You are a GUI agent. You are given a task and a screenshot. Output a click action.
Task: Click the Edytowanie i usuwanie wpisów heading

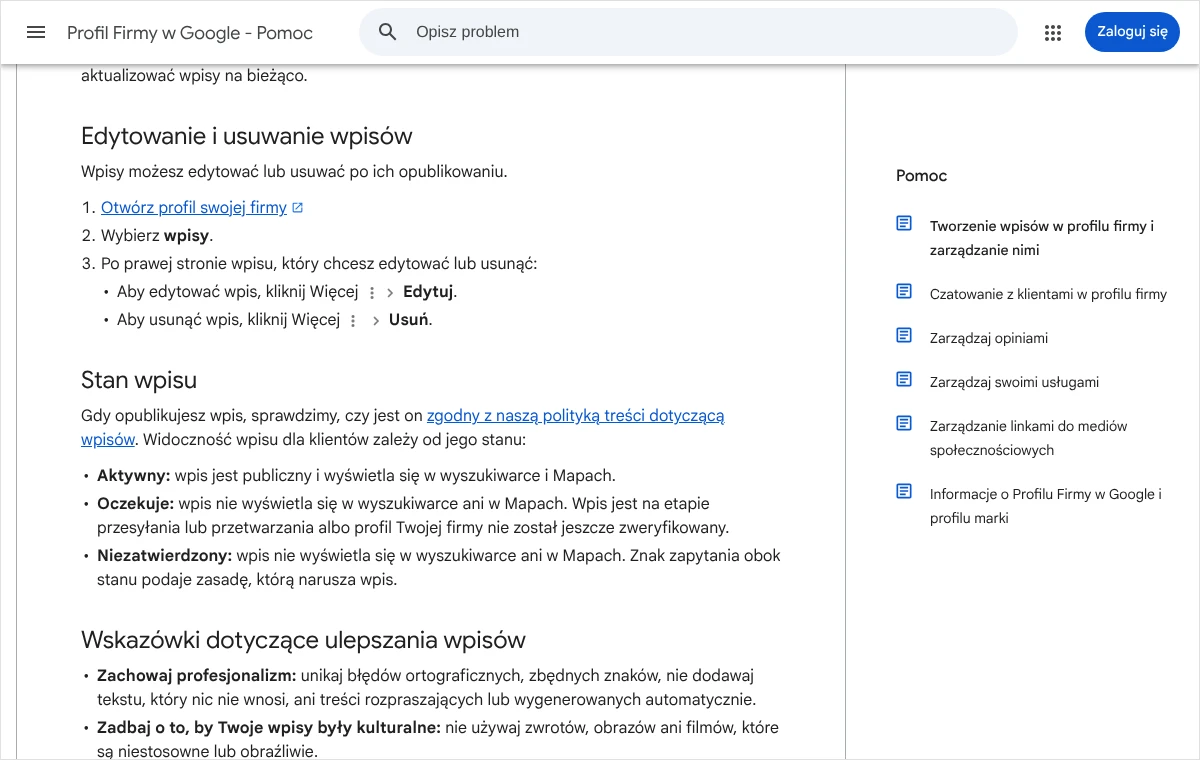tap(247, 136)
